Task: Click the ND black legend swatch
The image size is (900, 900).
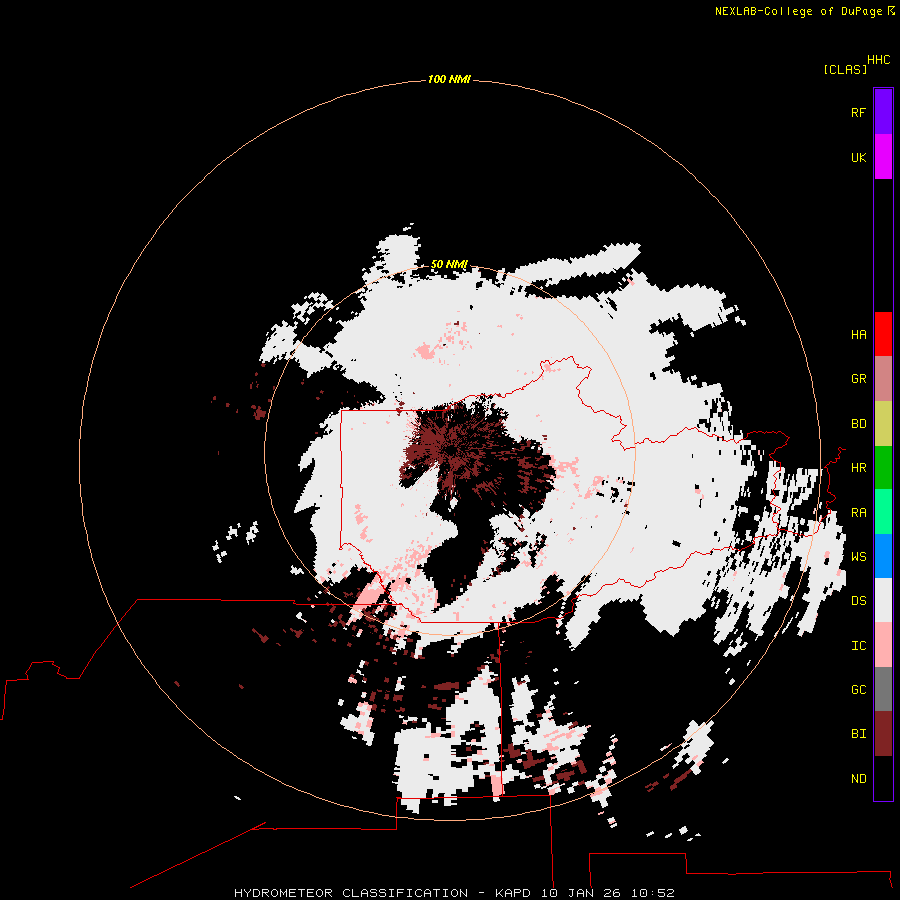Action: [883, 778]
